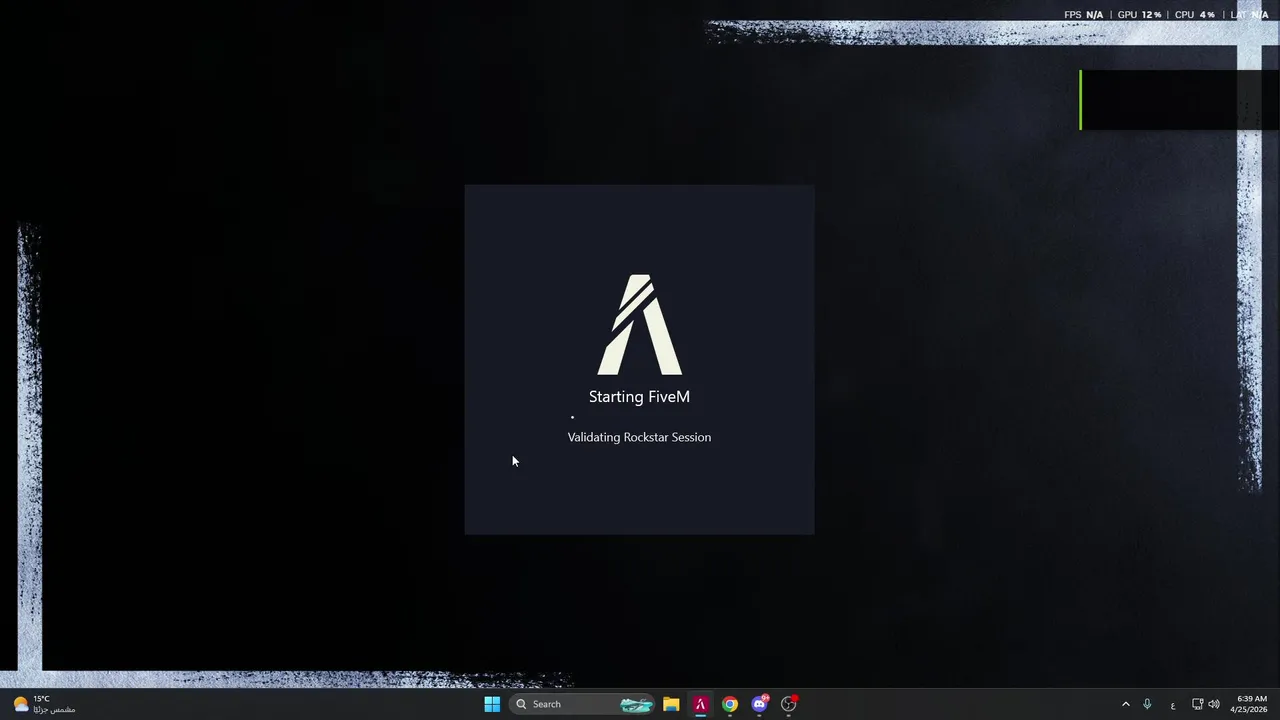The height and width of the screenshot is (720, 1280).
Task: Click the taskbar Search box
Action: click(582, 704)
